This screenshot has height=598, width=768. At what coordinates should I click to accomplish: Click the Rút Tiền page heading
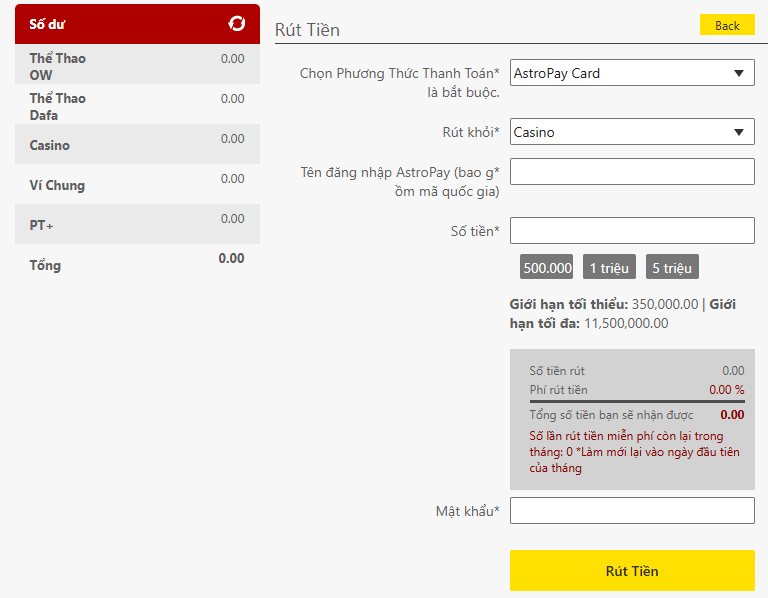point(308,30)
